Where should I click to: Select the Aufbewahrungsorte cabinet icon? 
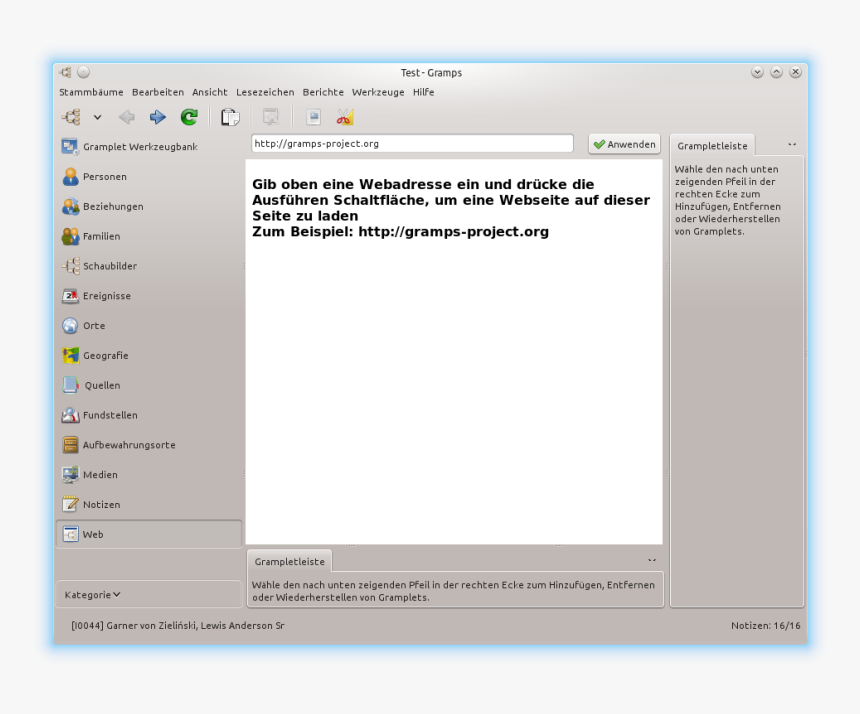pos(70,445)
